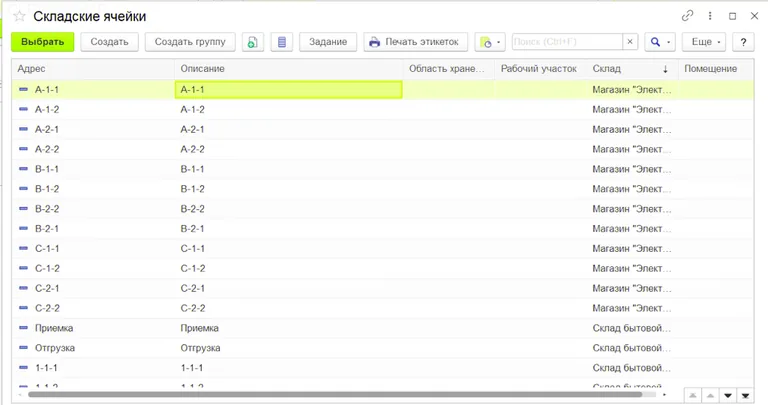Click the right arrow of the horizontal scrollbar

(664, 395)
